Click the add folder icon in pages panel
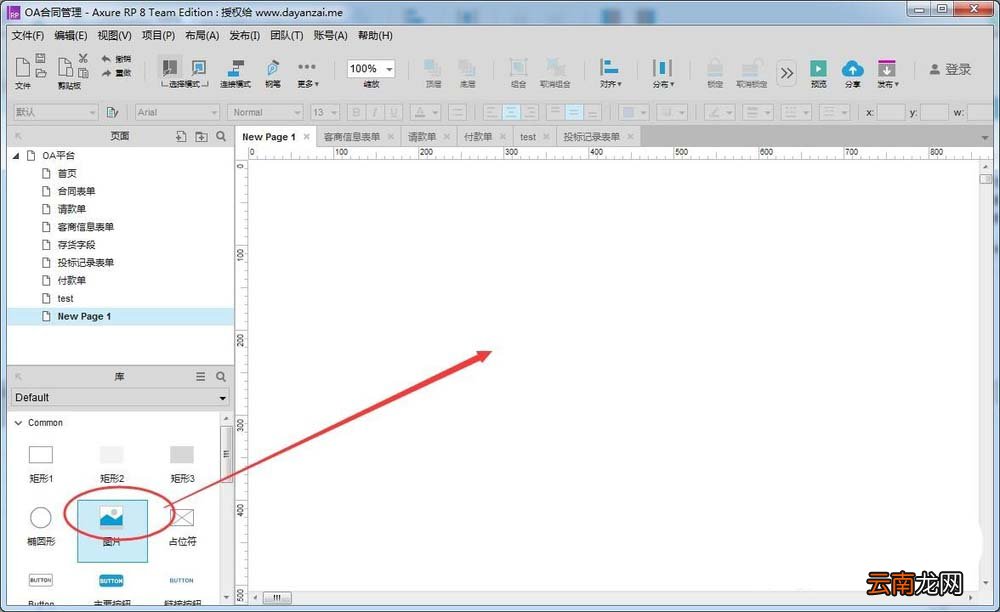The width and height of the screenshot is (1000, 612). point(201,136)
